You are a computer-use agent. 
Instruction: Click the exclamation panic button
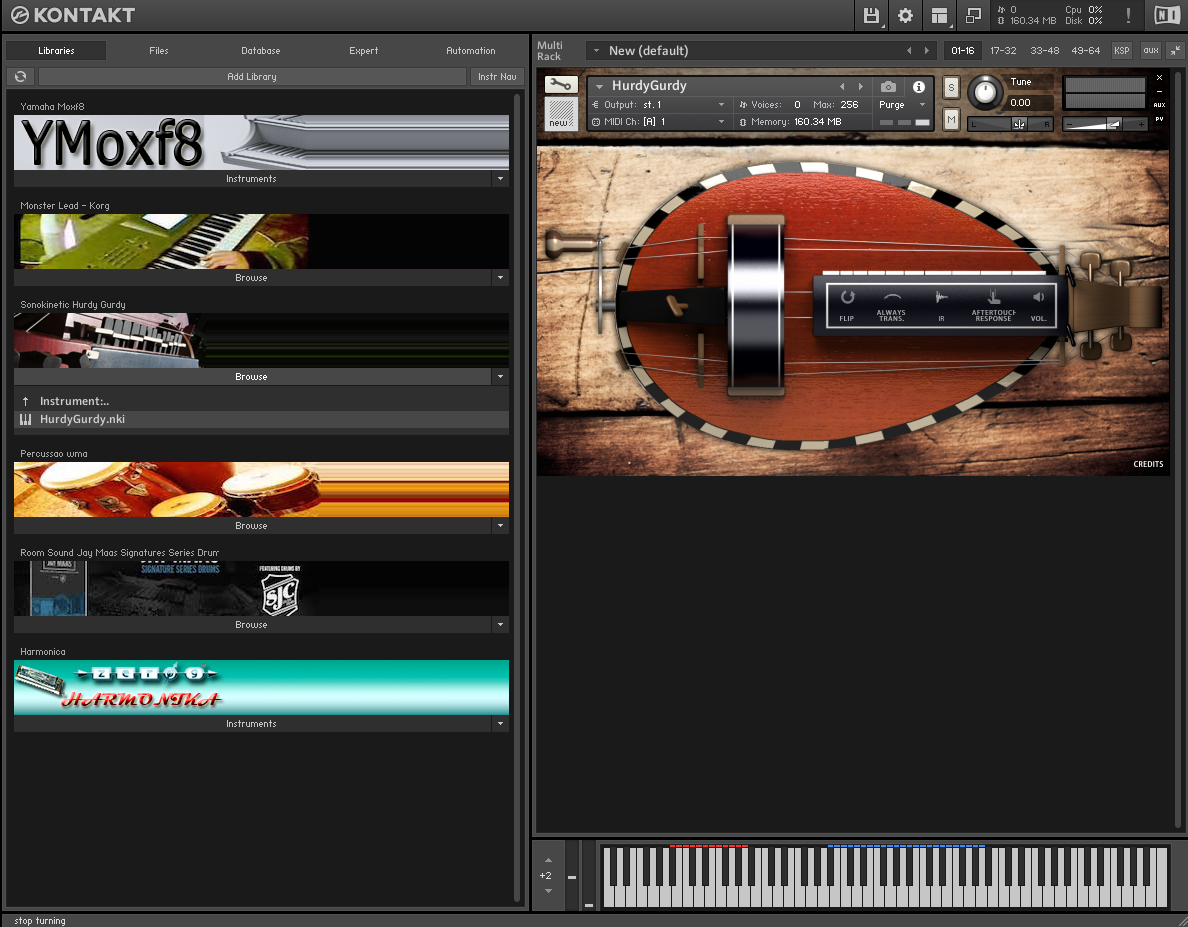tap(1128, 15)
